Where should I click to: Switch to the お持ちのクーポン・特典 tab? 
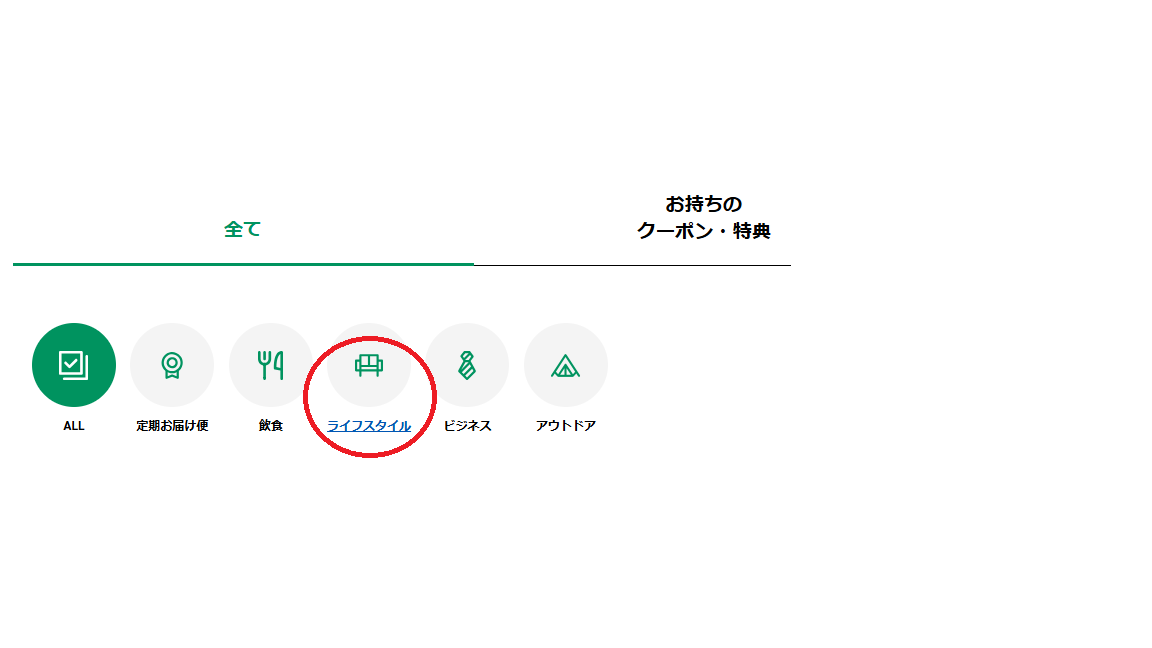coord(704,217)
